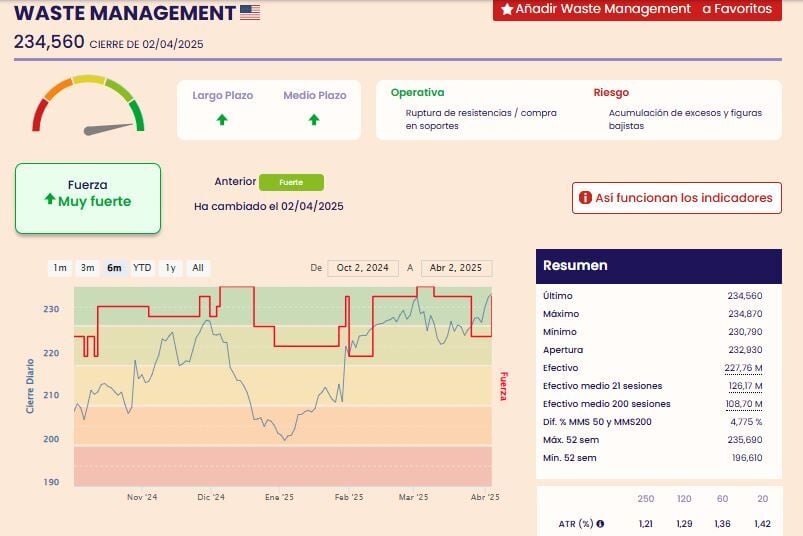Click the WASTE MANAGEMENT title
Image resolution: width=803 pixels, height=536 pixels.
pyautogui.click(x=125, y=13)
